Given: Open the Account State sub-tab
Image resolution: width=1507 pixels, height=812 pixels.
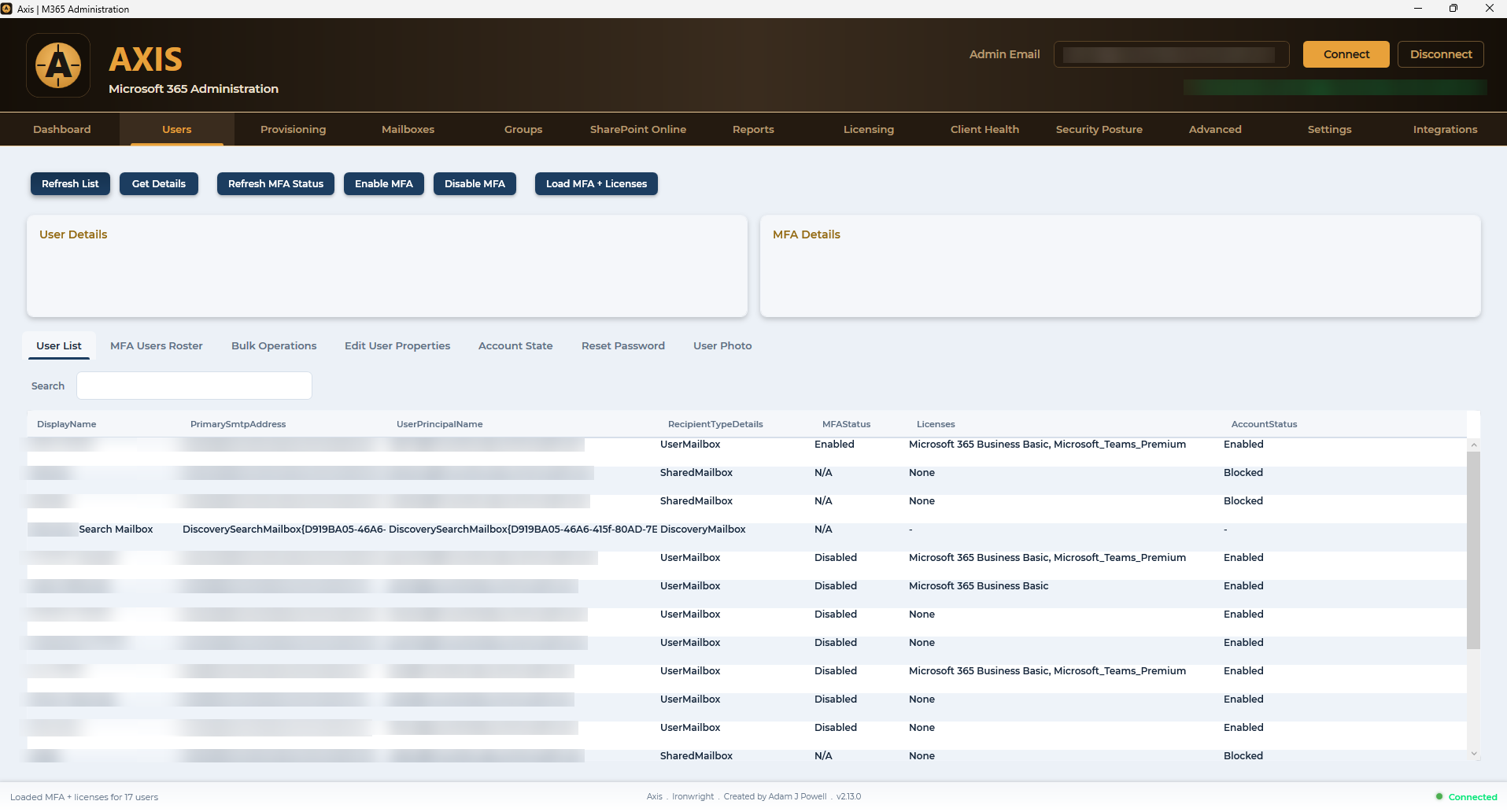Looking at the screenshot, I should pos(515,345).
